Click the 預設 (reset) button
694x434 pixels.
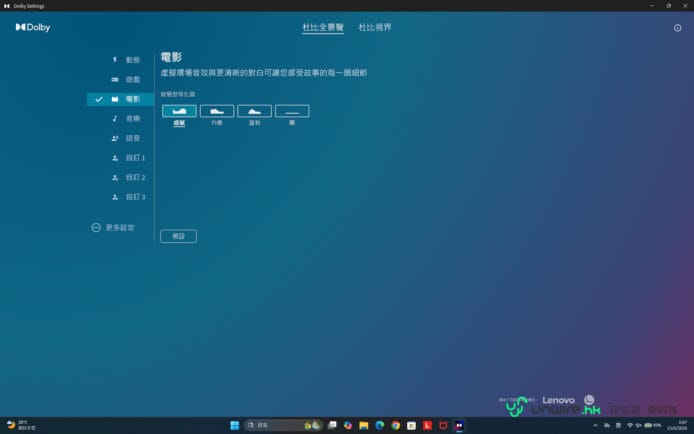[178, 236]
